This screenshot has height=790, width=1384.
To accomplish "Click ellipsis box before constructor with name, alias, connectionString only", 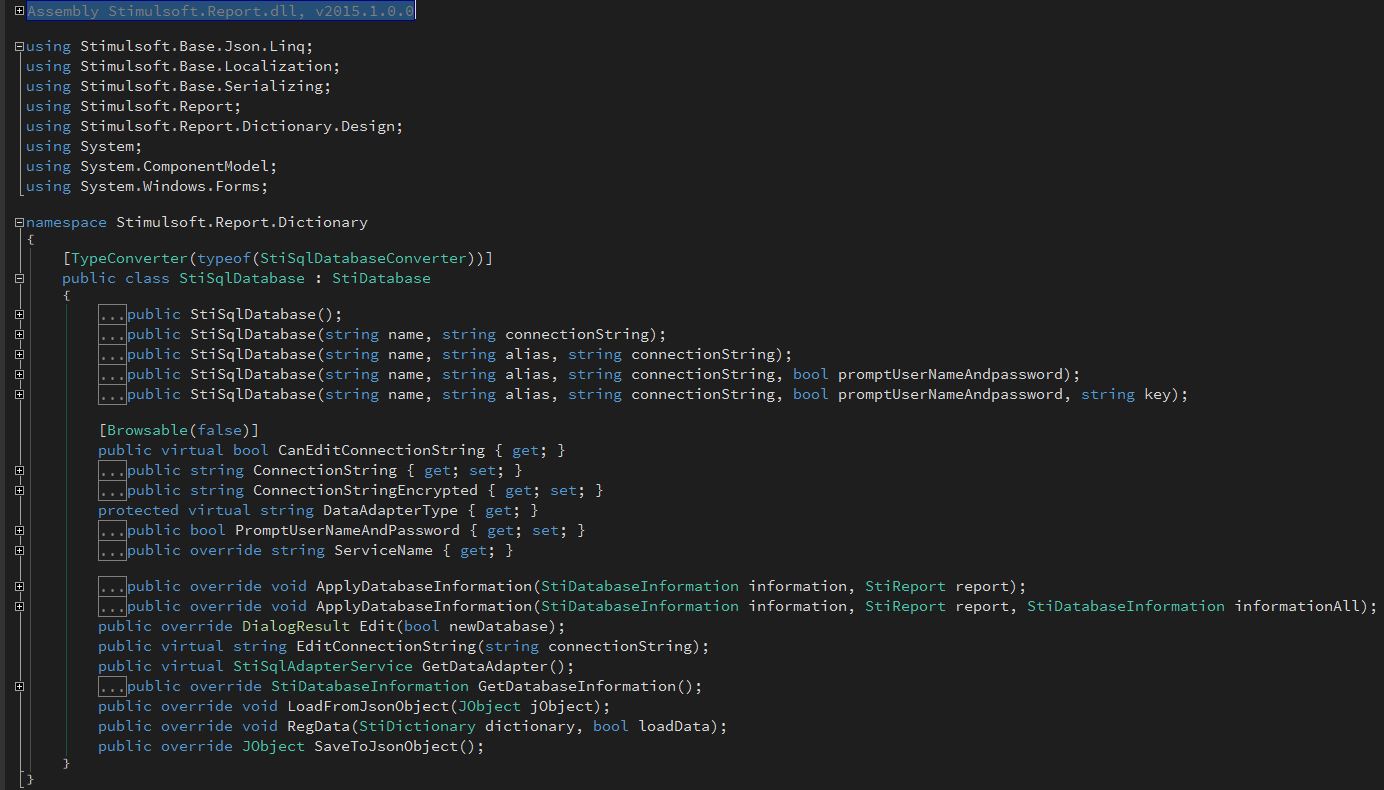I will (112, 354).
